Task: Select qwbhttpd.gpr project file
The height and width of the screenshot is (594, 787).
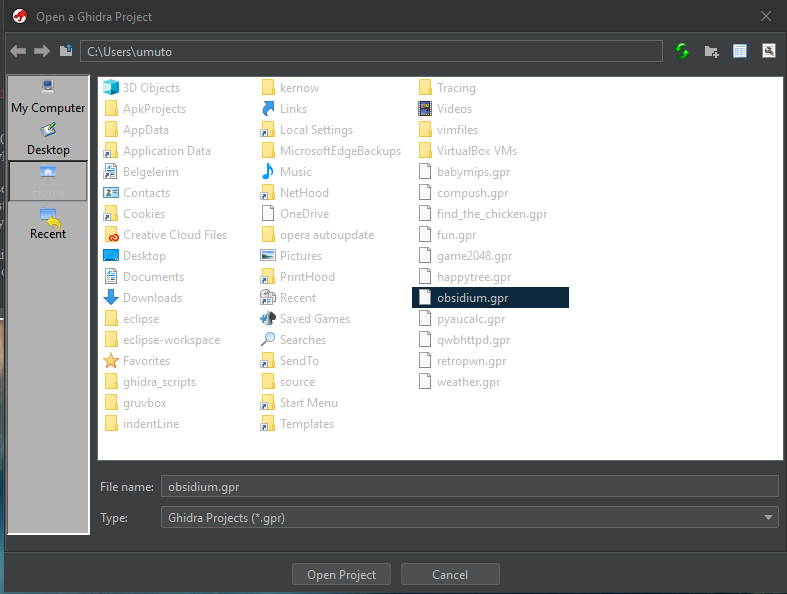Action: point(465,340)
